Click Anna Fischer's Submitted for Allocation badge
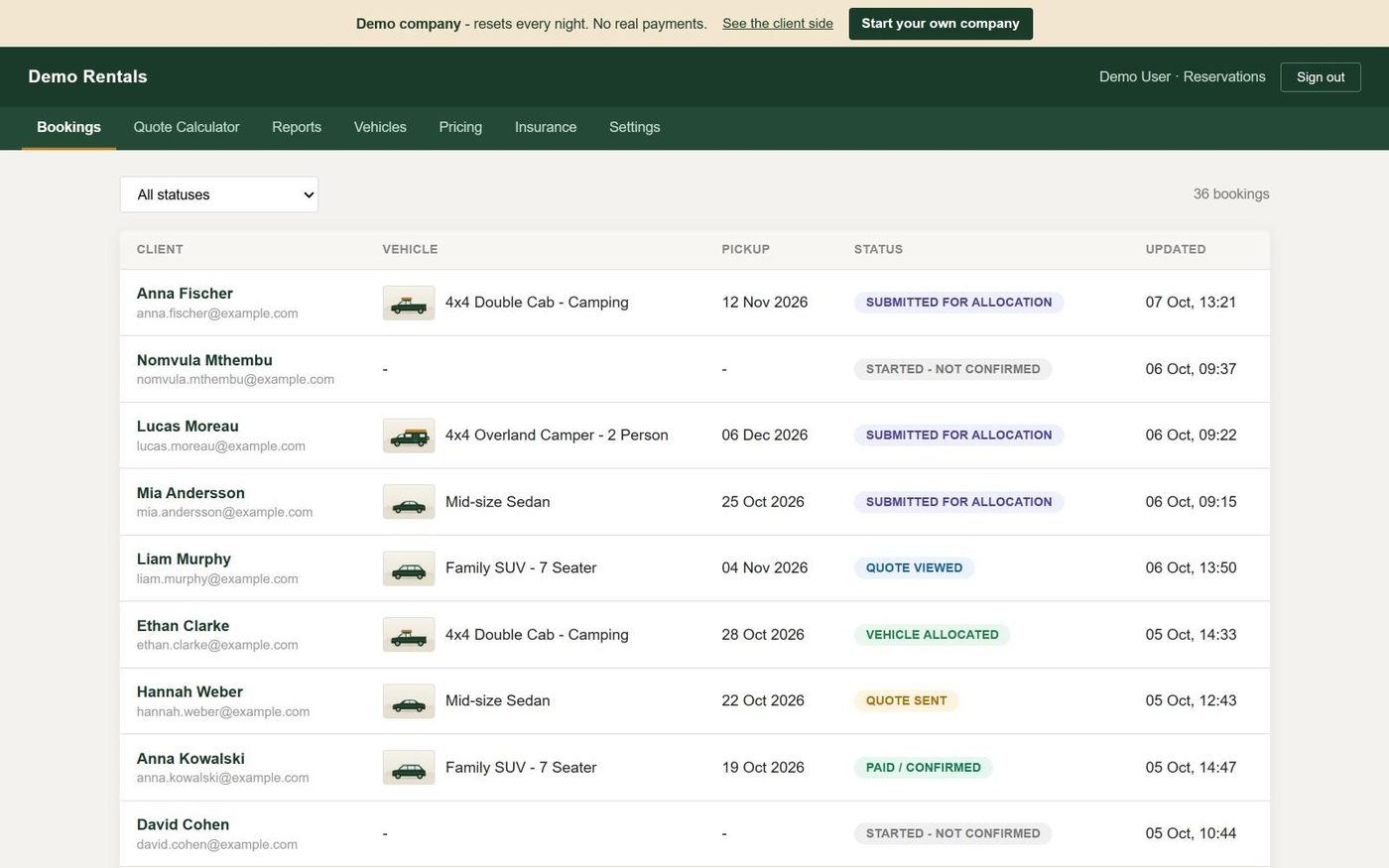Viewport: 1389px width, 868px height. (x=958, y=303)
